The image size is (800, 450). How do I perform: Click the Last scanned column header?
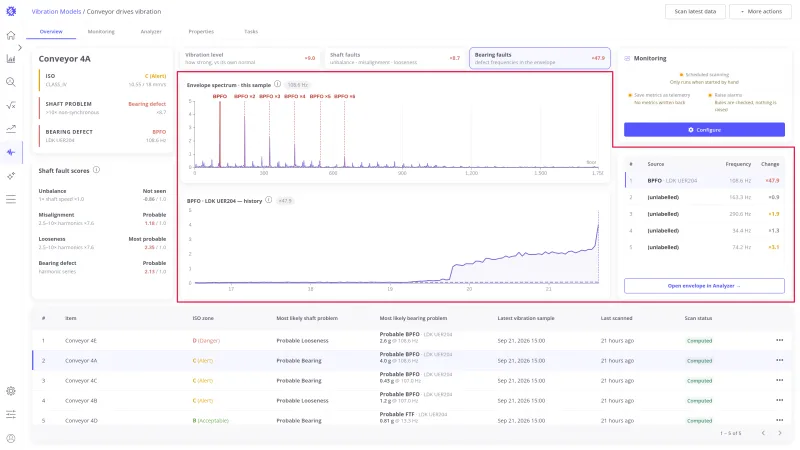pyautogui.click(x=616, y=318)
